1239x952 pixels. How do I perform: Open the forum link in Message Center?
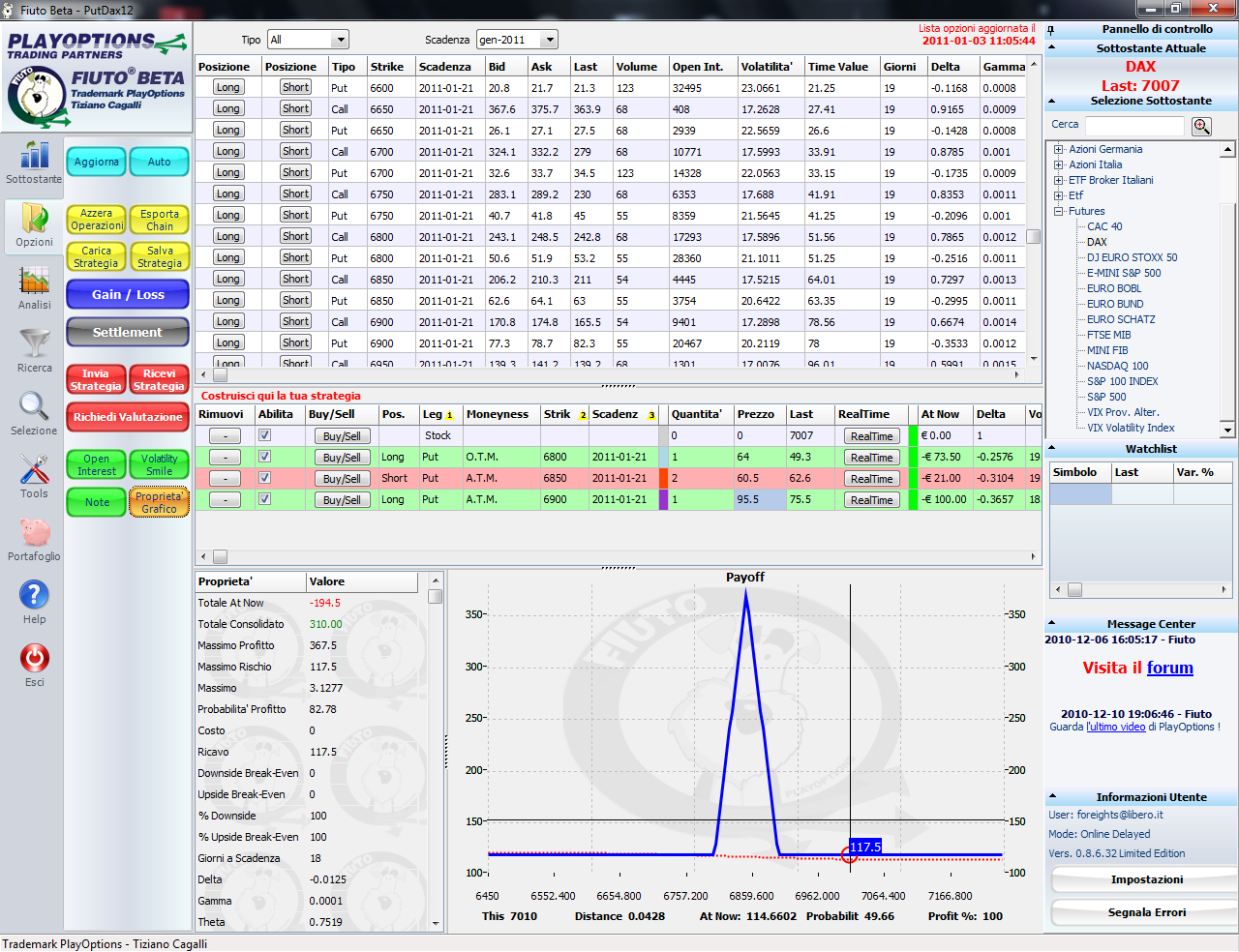click(x=1169, y=668)
